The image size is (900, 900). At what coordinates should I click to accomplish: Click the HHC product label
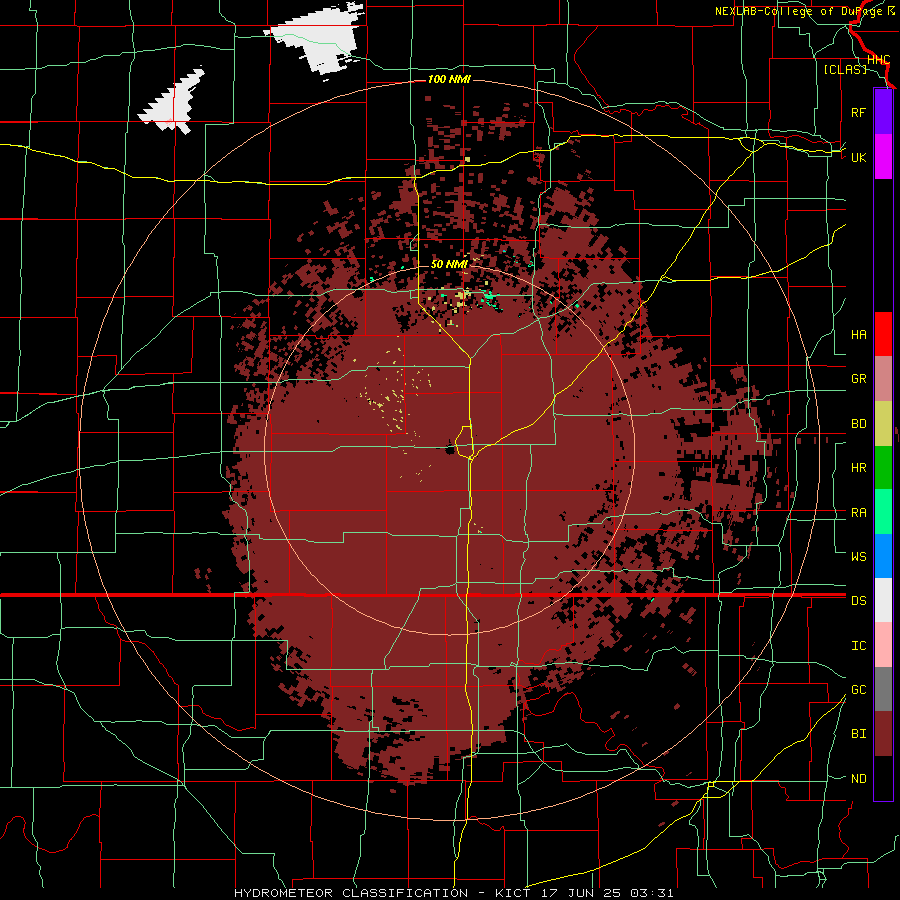tap(879, 60)
